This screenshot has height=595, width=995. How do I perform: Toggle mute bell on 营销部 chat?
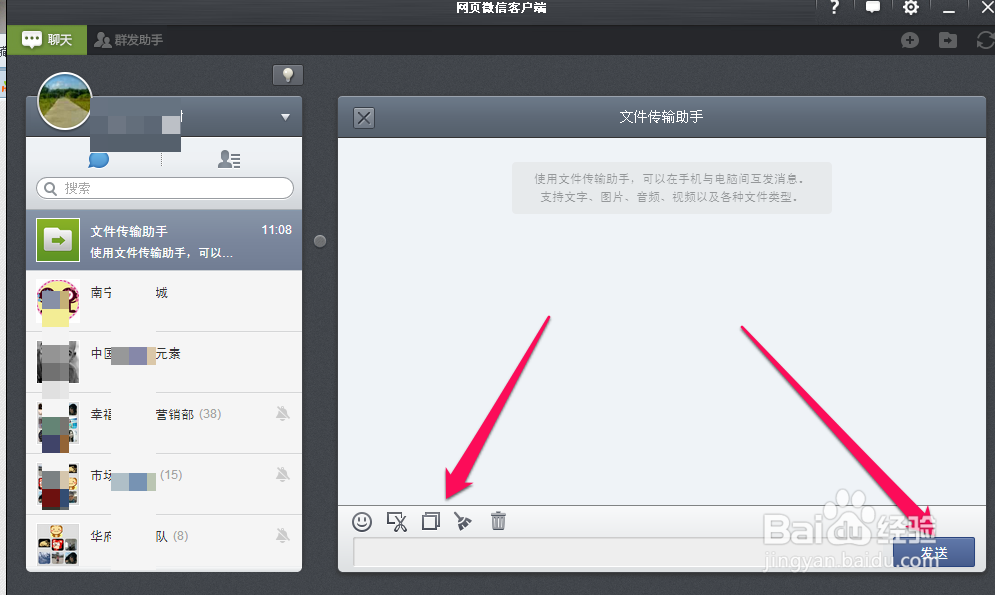coord(283,414)
